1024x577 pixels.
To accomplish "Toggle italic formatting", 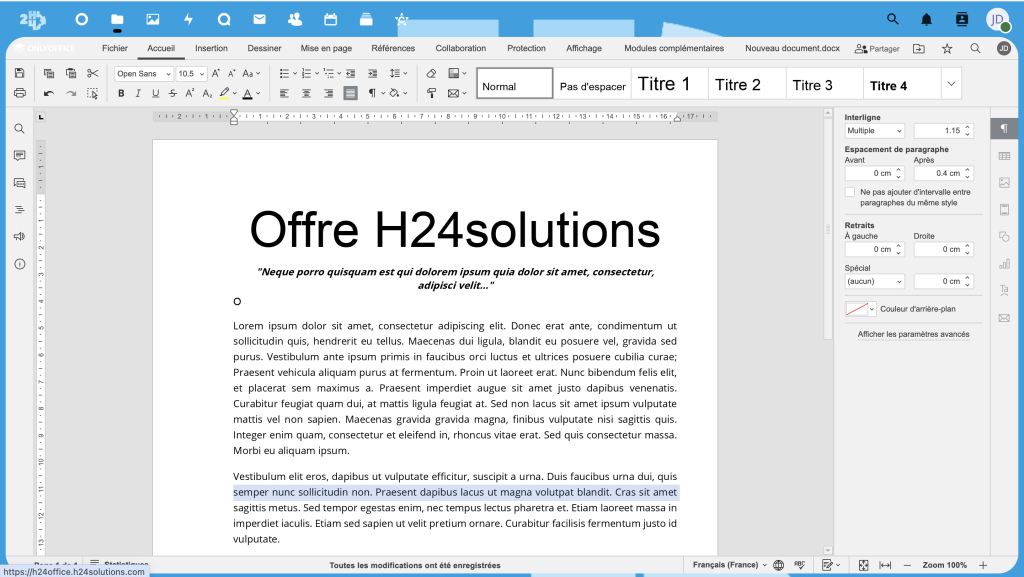I will click(139, 93).
